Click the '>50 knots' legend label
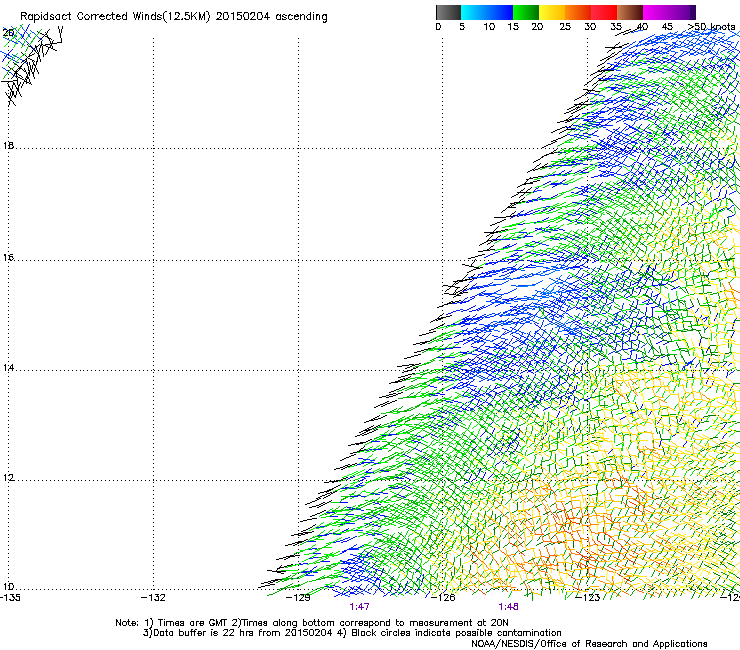 (x=711, y=27)
